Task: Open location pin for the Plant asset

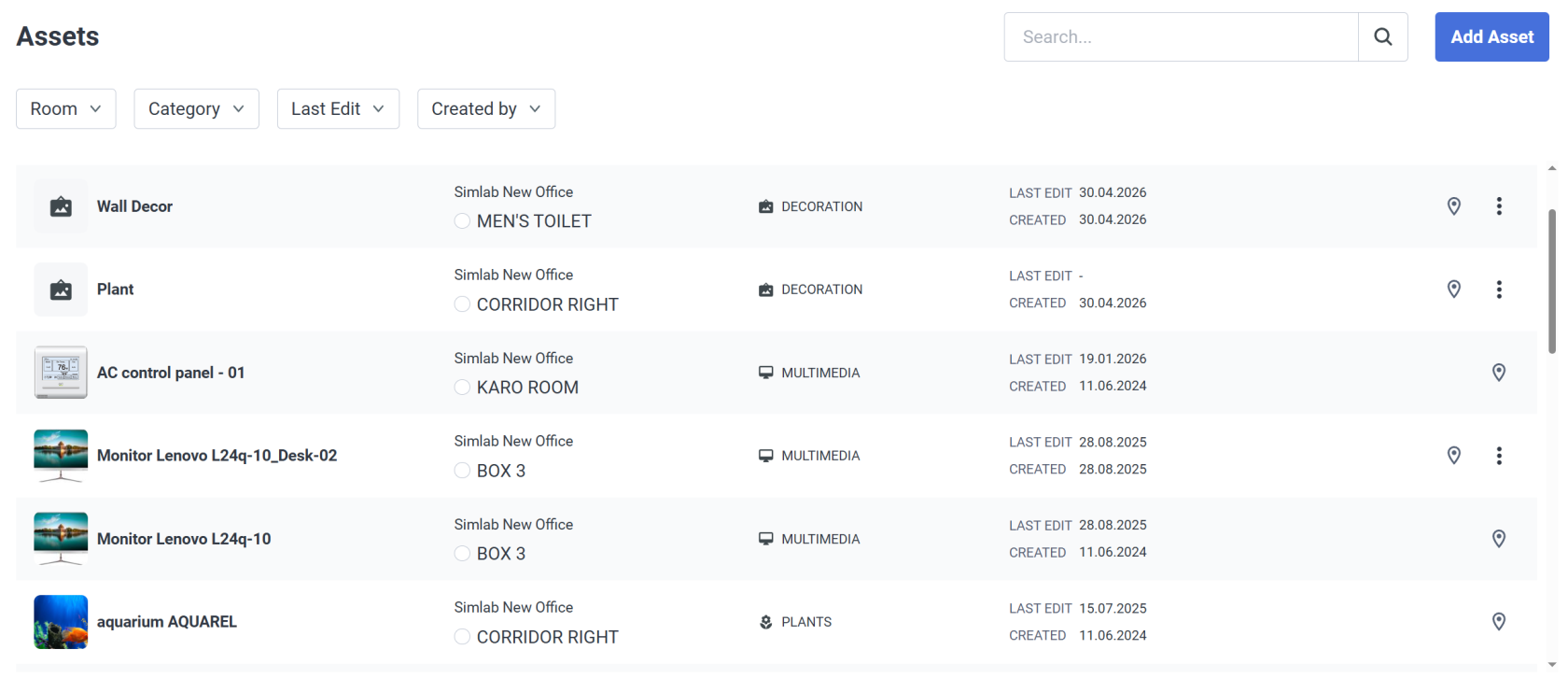Action: (x=1454, y=290)
